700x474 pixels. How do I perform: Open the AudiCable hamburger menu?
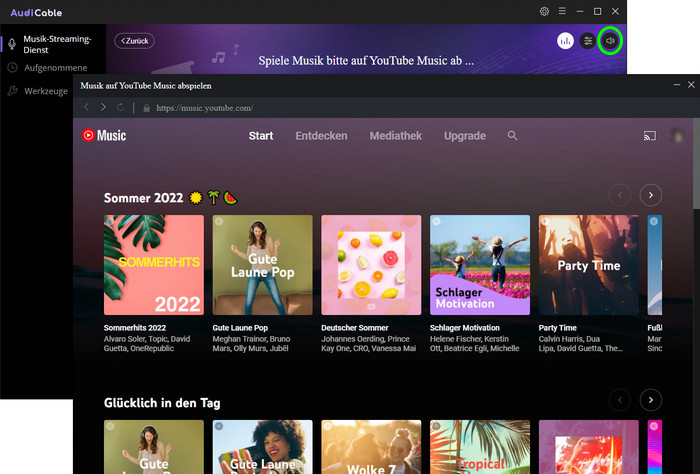[x=562, y=11]
